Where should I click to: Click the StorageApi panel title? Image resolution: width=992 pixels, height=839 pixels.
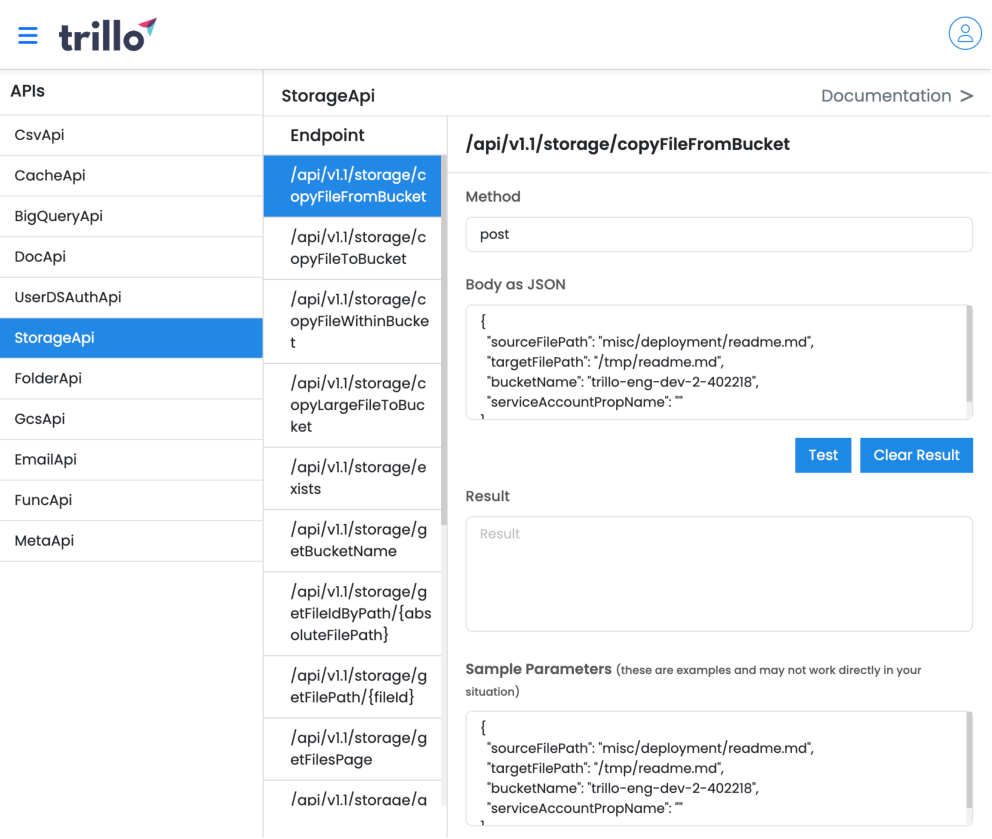point(328,96)
